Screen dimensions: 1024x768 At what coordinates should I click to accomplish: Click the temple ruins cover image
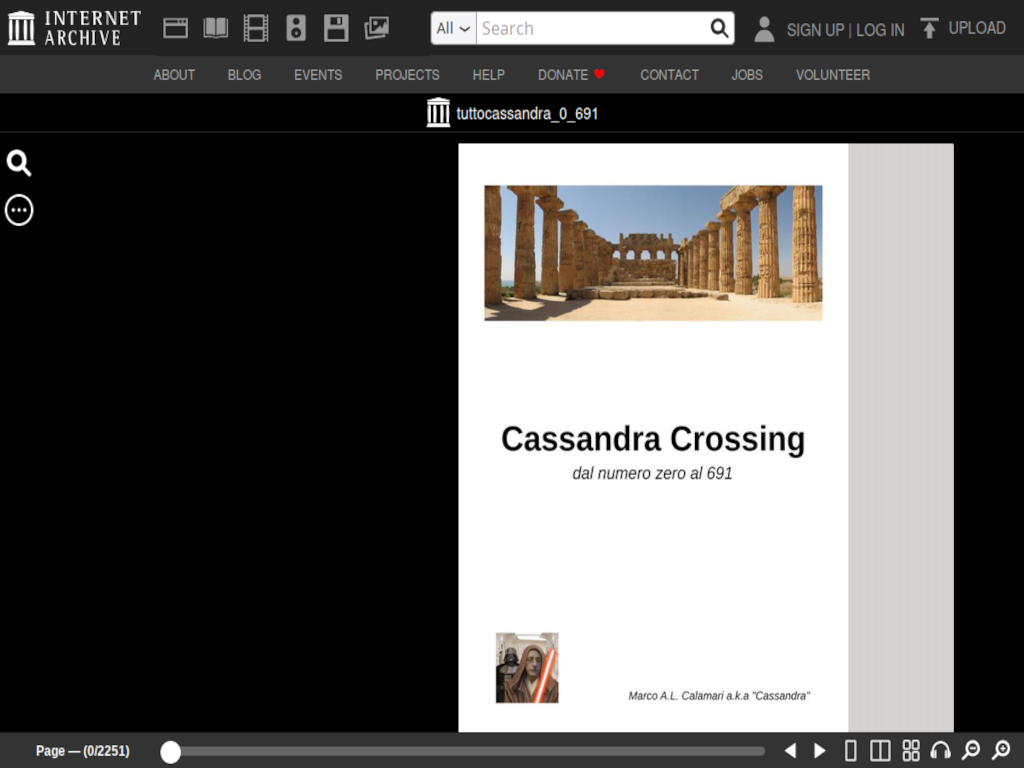[653, 253]
